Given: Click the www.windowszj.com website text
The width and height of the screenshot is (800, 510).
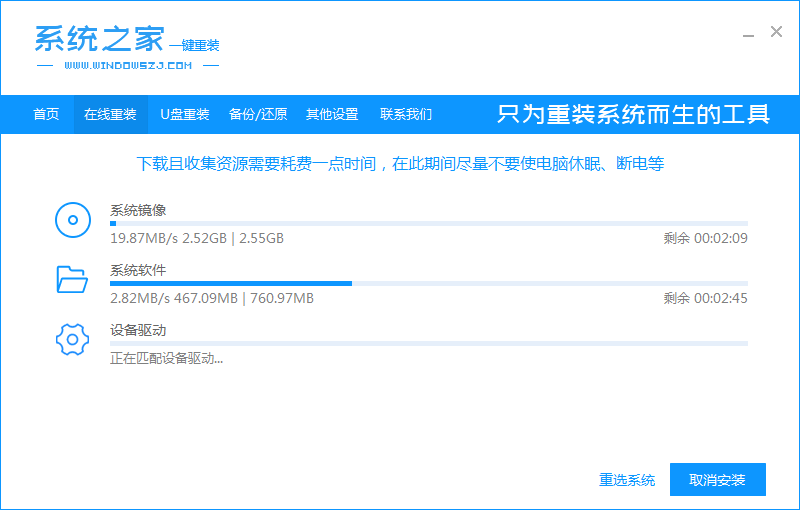Looking at the screenshot, I should coord(127,66).
